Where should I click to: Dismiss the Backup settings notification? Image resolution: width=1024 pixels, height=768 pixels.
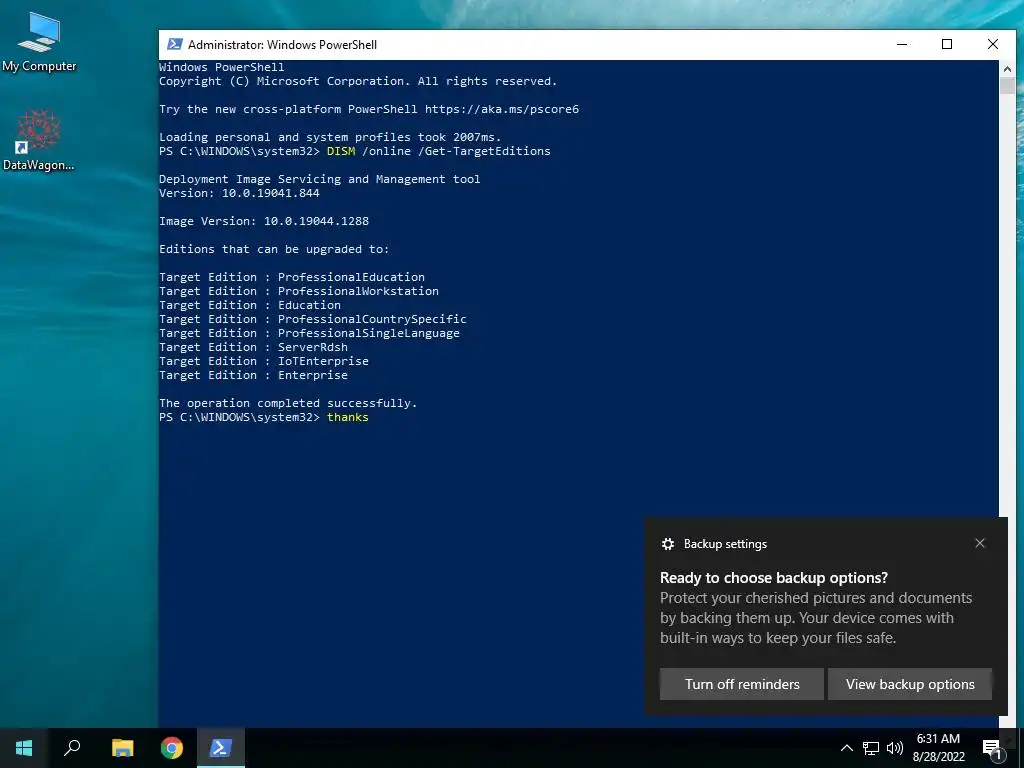tap(980, 543)
